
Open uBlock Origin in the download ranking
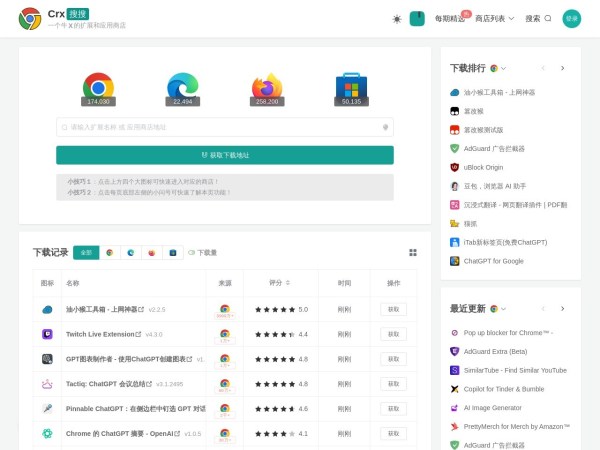point(483,167)
